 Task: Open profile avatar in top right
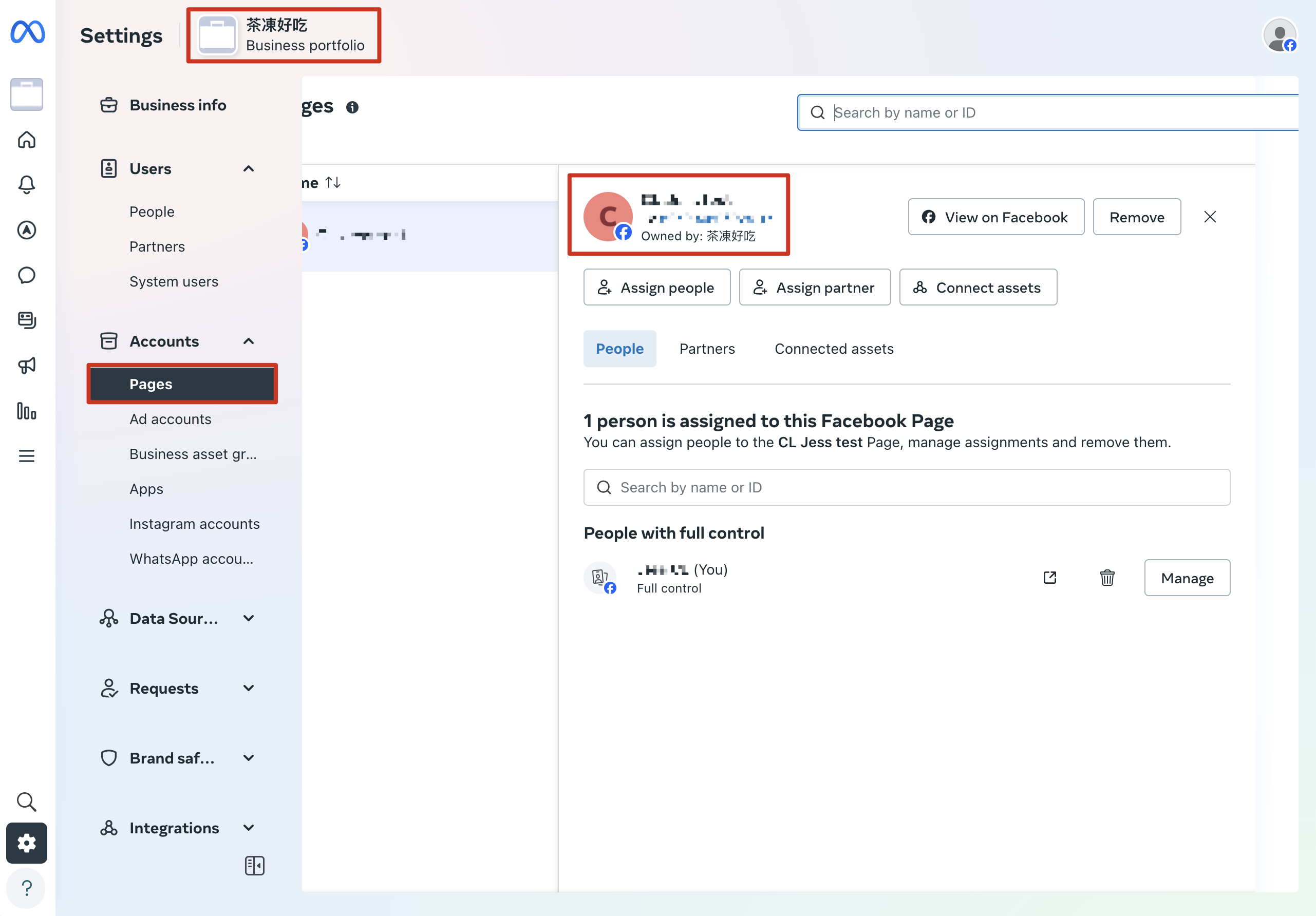point(1280,35)
